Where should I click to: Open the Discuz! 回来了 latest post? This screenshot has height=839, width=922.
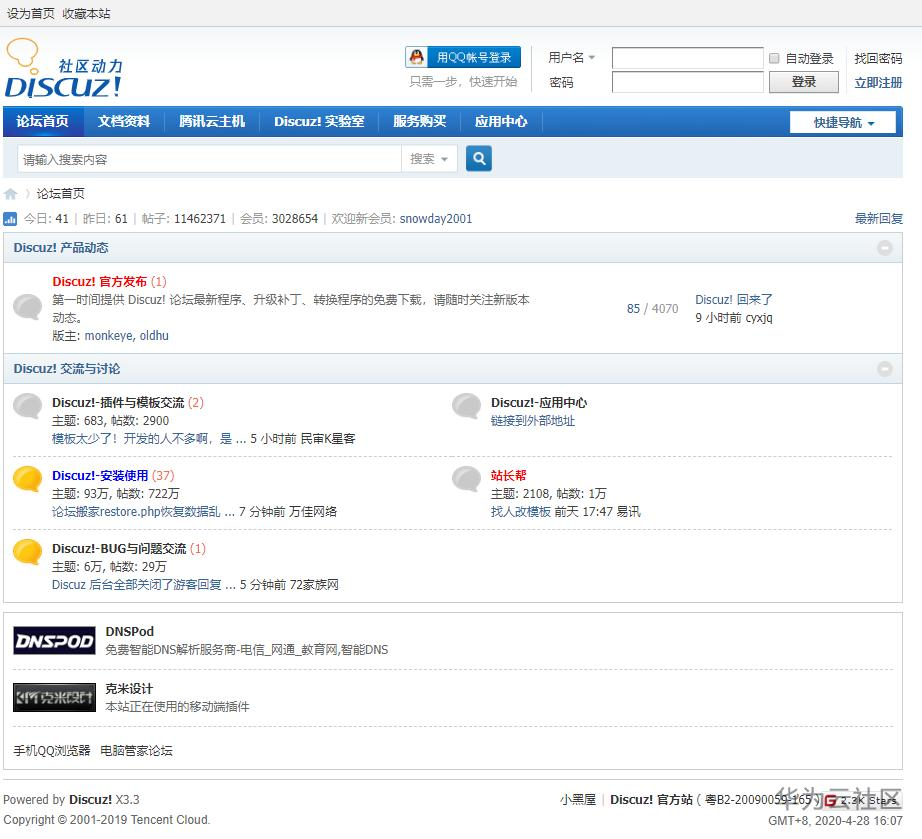[x=733, y=300]
